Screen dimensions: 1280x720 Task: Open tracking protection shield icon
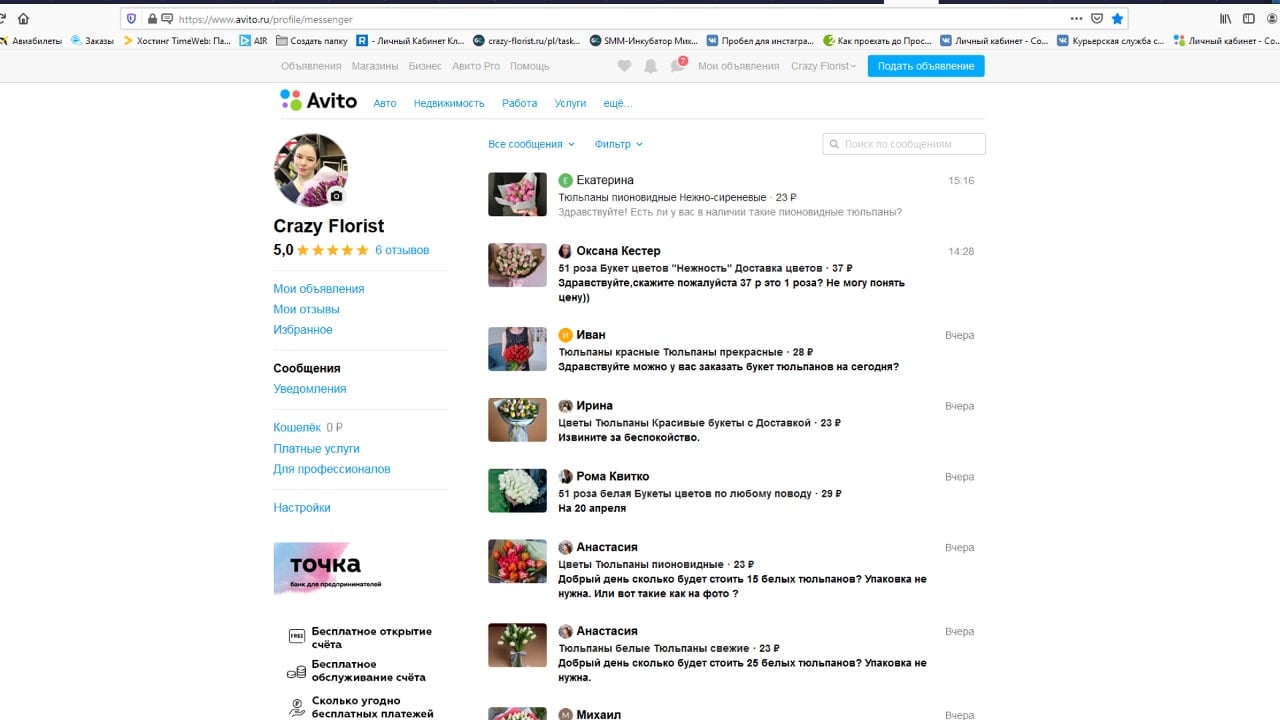tap(131, 19)
